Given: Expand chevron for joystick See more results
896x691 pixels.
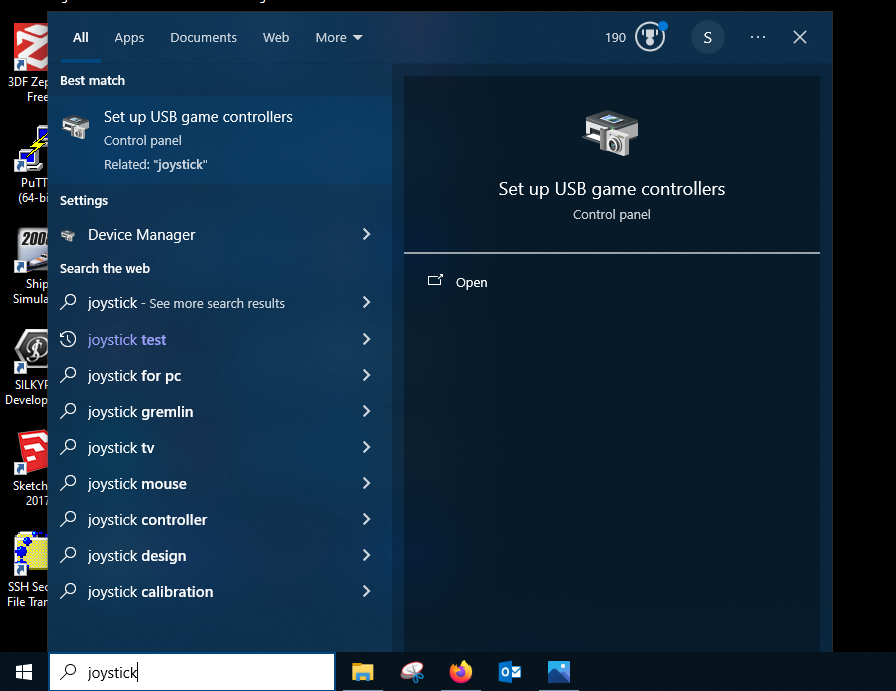Looking at the screenshot, I should (x=366, y=302).
